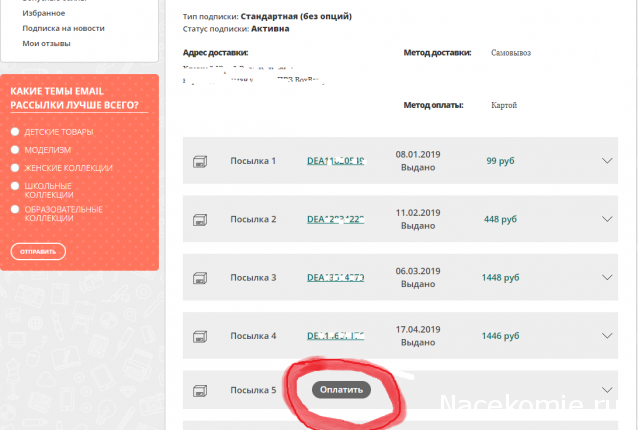Viewport: 638px width, 430px height.
Task: Expand the Посылка 3 row chevron
Action: click(606, 277)
